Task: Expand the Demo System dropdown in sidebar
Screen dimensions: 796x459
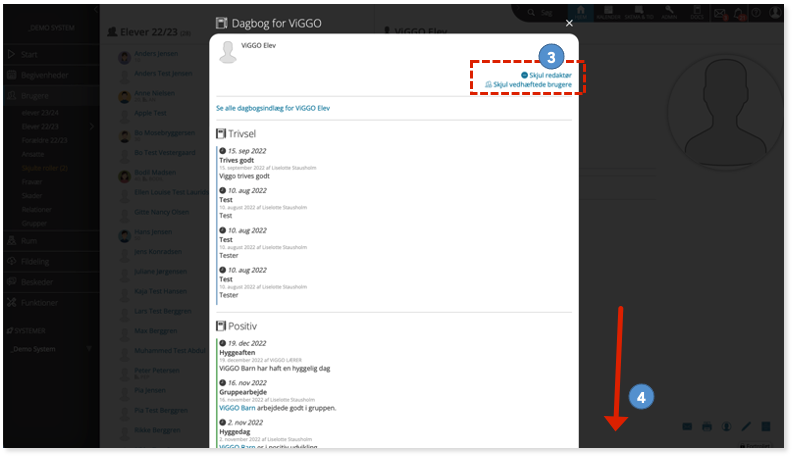Action: [89, 349]
